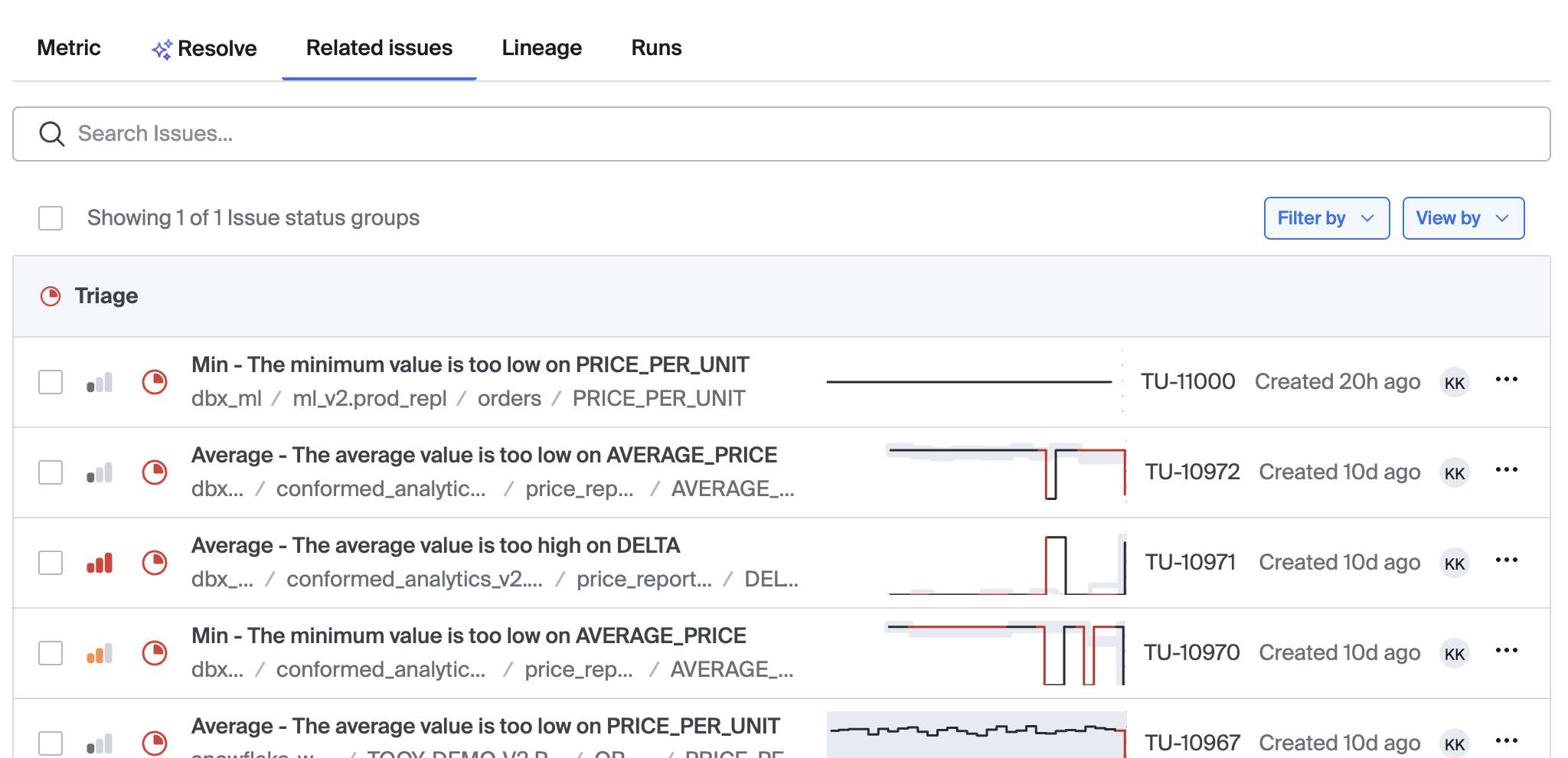Viewport: 1568px width, 758px height.
Task: Switch to the Lineage tab
Action: click(541, 48)
